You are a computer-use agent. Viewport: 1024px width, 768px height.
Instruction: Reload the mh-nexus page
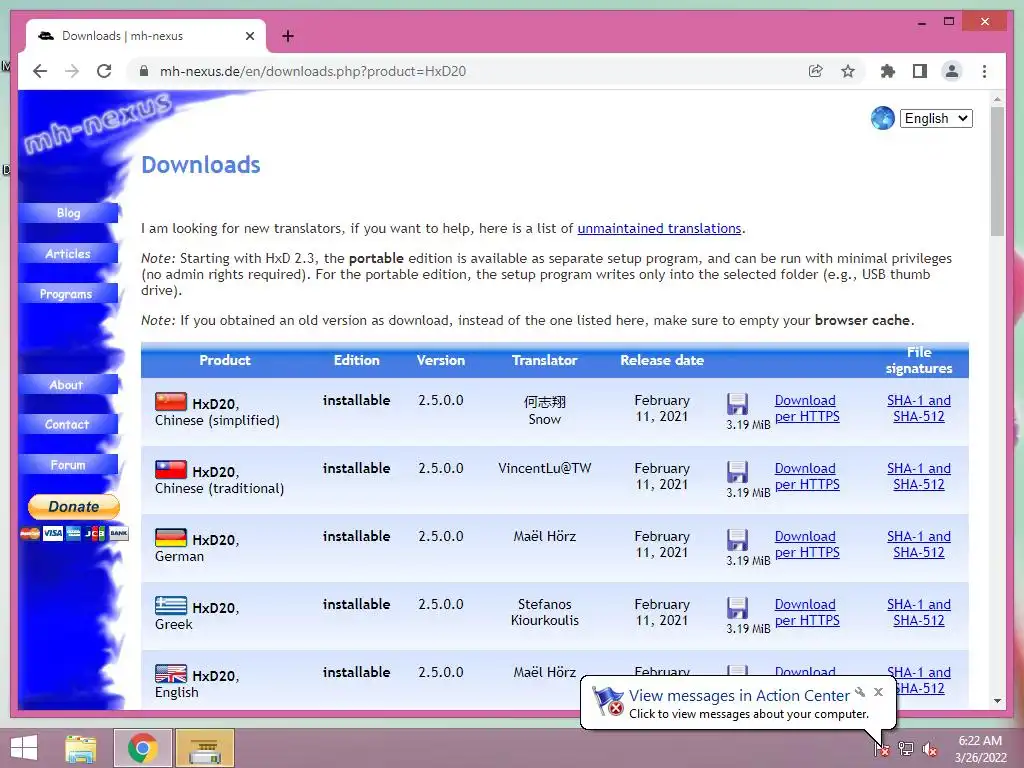point(104,71)
